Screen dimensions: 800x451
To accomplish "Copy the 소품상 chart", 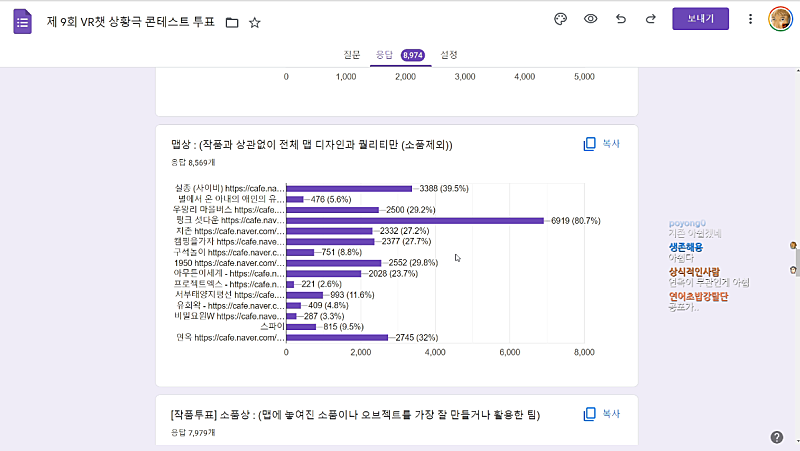I will pos(602,414).
